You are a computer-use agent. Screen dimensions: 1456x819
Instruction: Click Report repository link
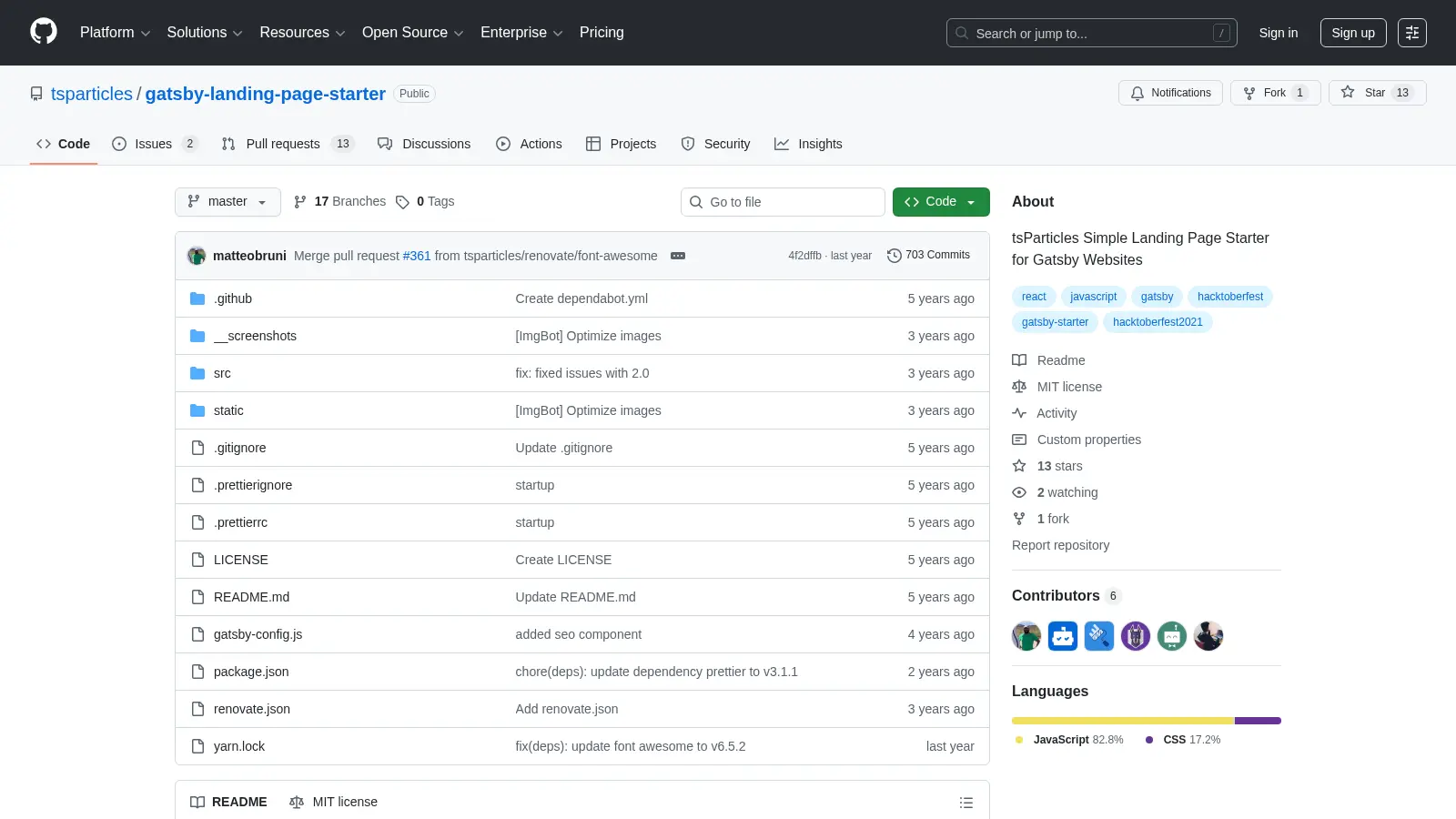[x=1060, y=545]
